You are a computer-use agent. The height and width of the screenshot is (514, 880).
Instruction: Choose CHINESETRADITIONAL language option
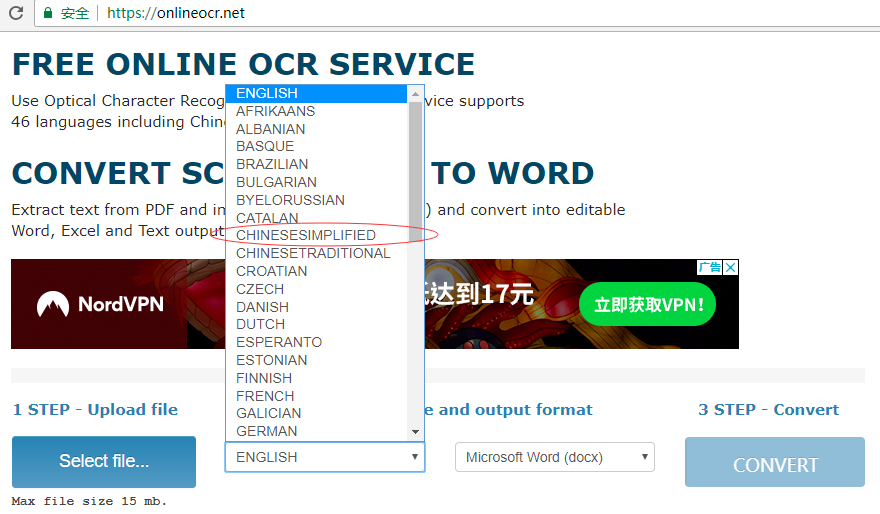point(313,253)
